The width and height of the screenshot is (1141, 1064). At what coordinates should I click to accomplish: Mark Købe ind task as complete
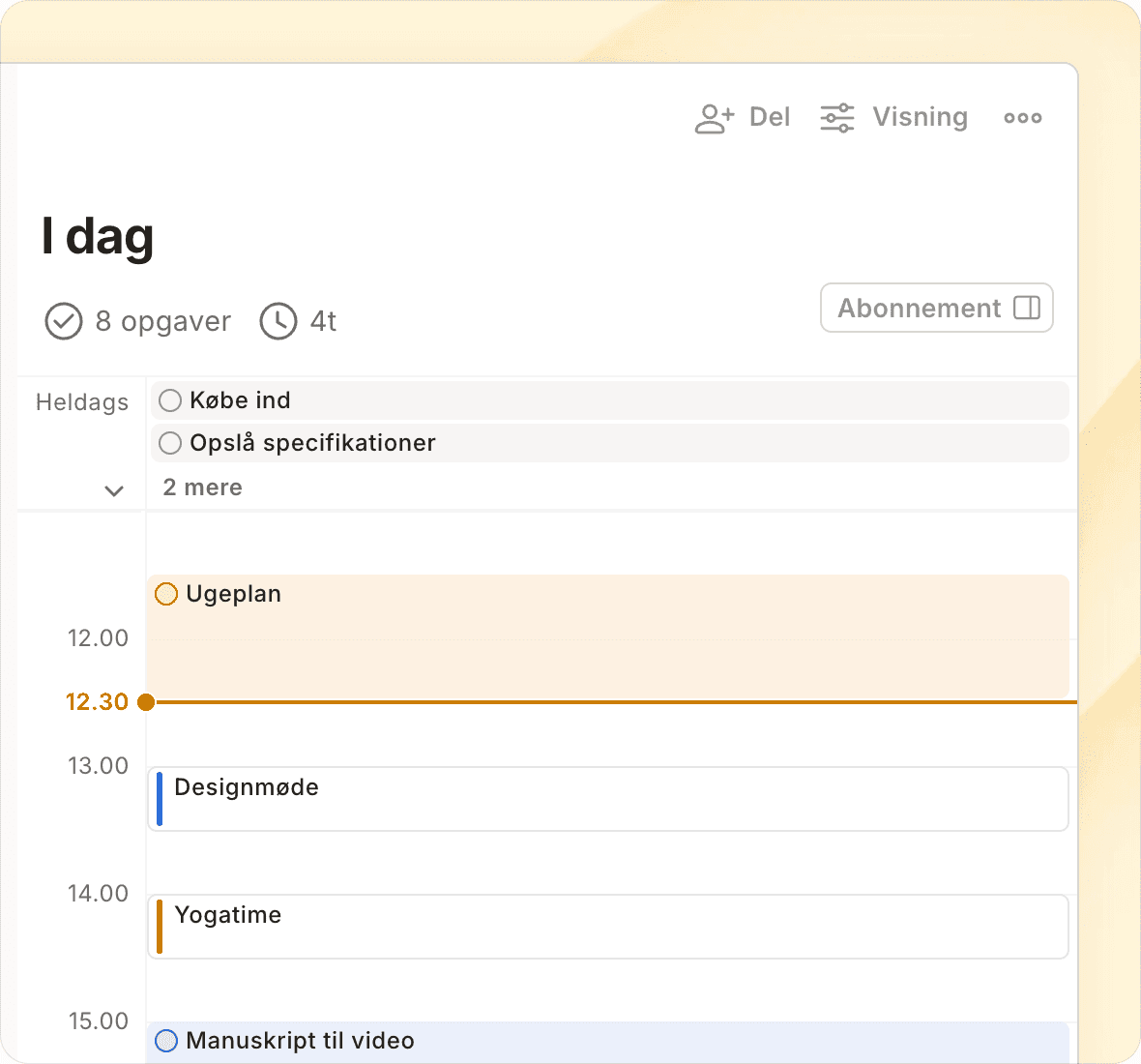[x=170, y=400]
